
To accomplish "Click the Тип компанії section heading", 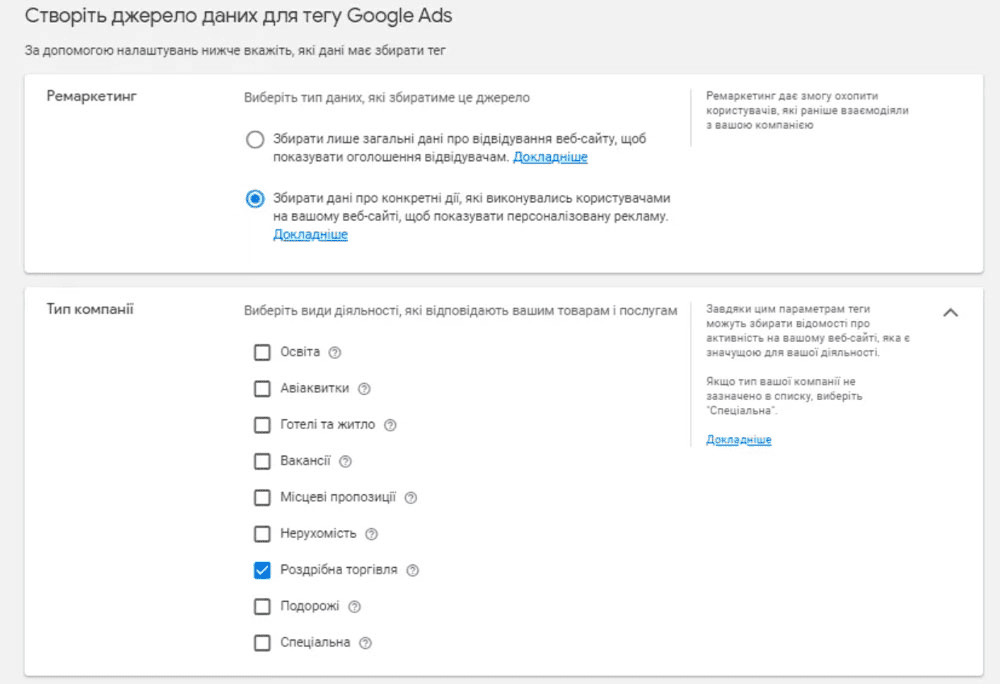I will point(90,309).
